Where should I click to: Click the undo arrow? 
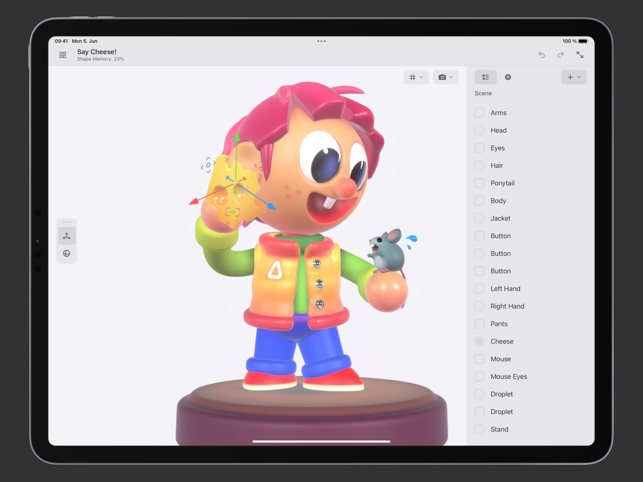tap(542, 55)
